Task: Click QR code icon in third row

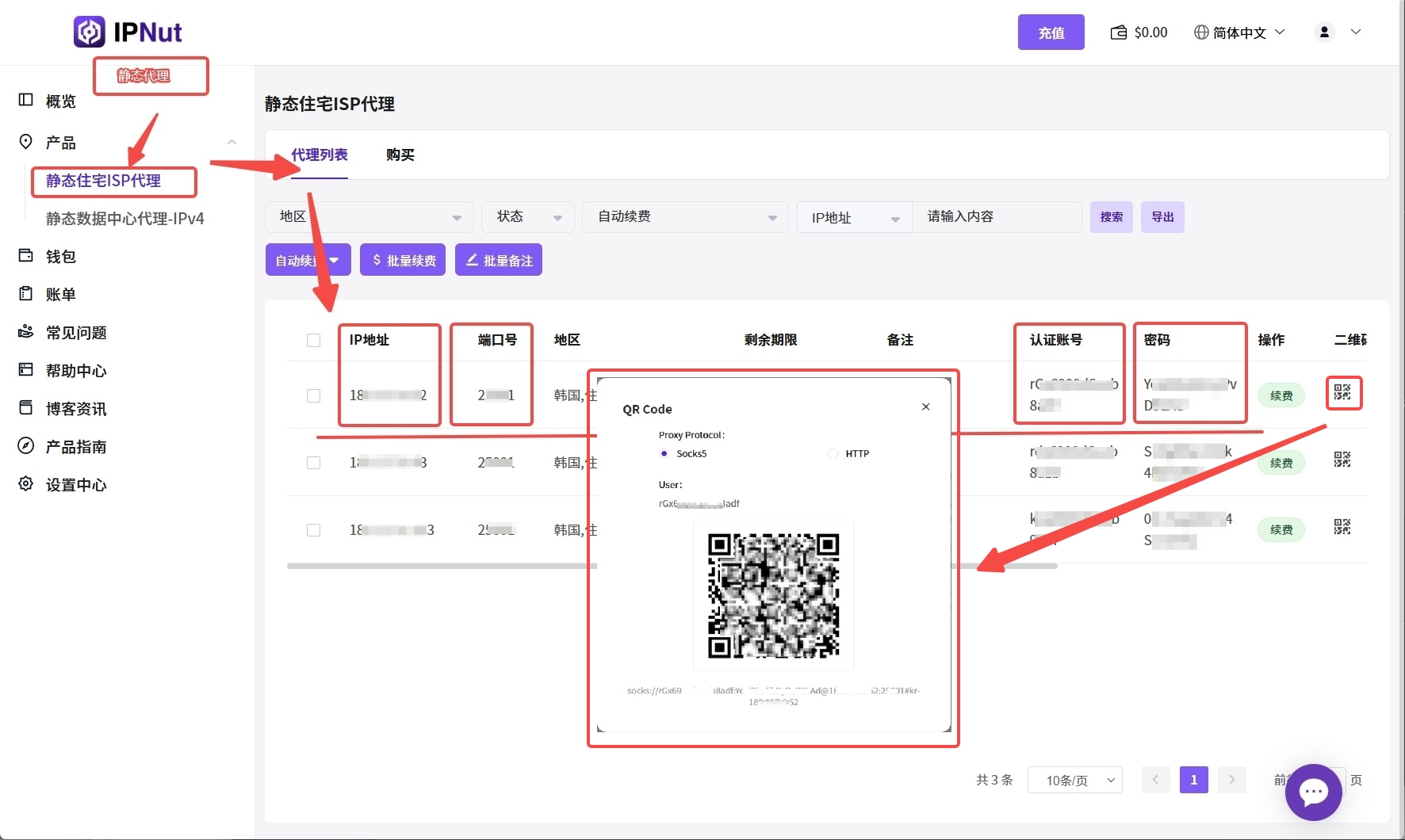Action: [1342, 527]
